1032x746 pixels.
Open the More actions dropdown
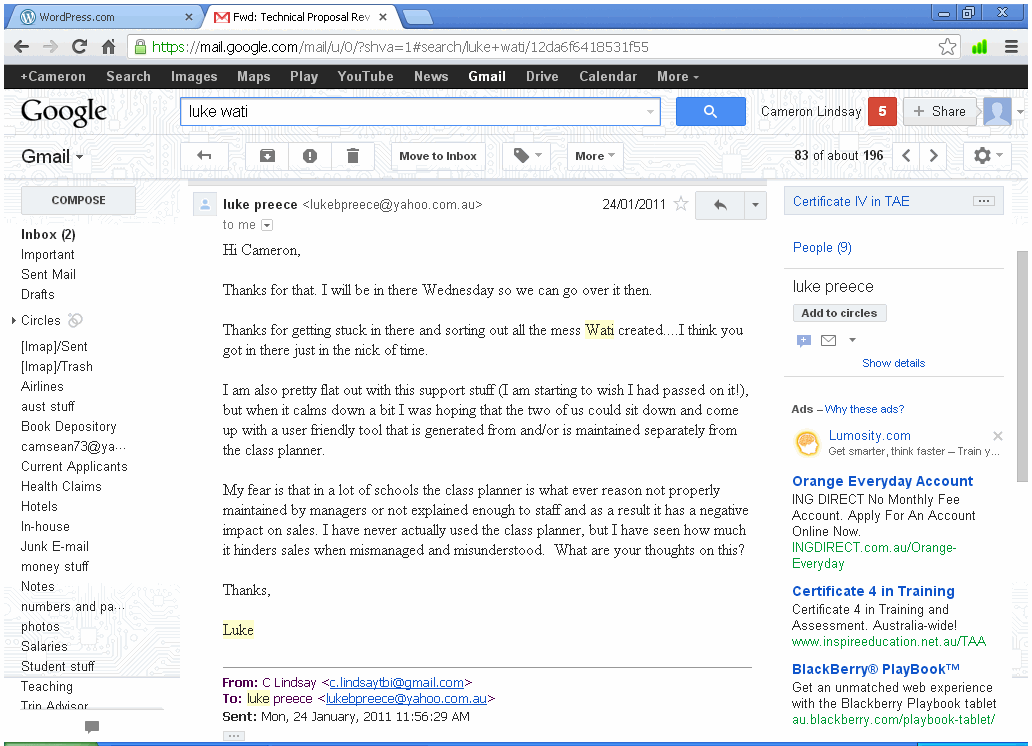(595, 156)
